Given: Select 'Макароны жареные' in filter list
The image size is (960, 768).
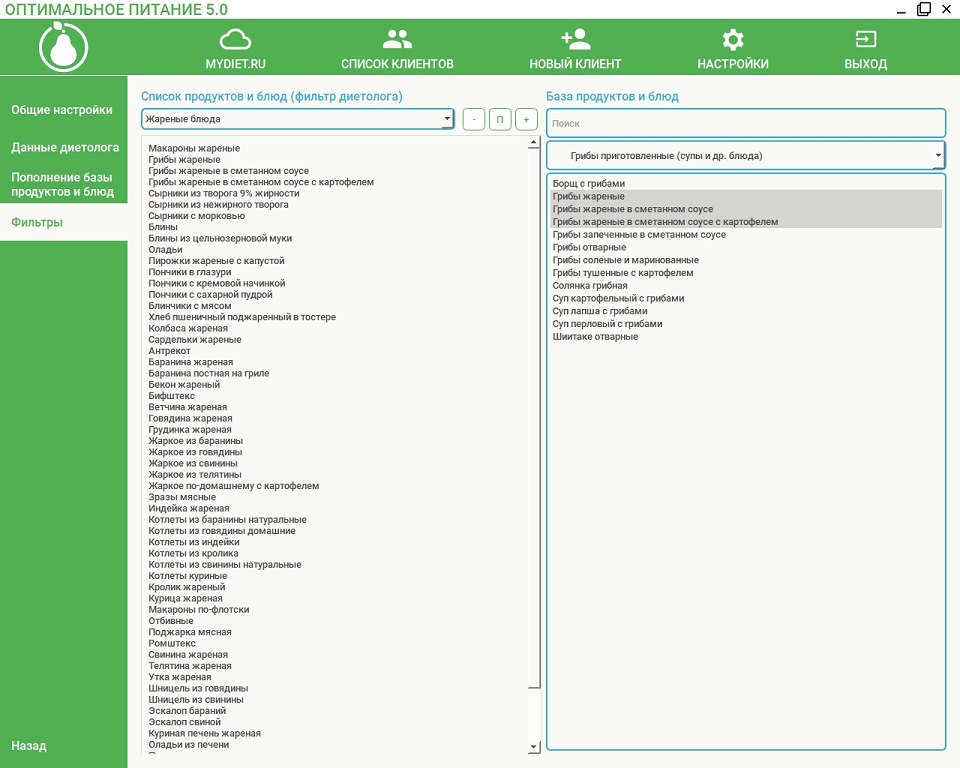Looking at the screenshot, I should pos(194,148).
